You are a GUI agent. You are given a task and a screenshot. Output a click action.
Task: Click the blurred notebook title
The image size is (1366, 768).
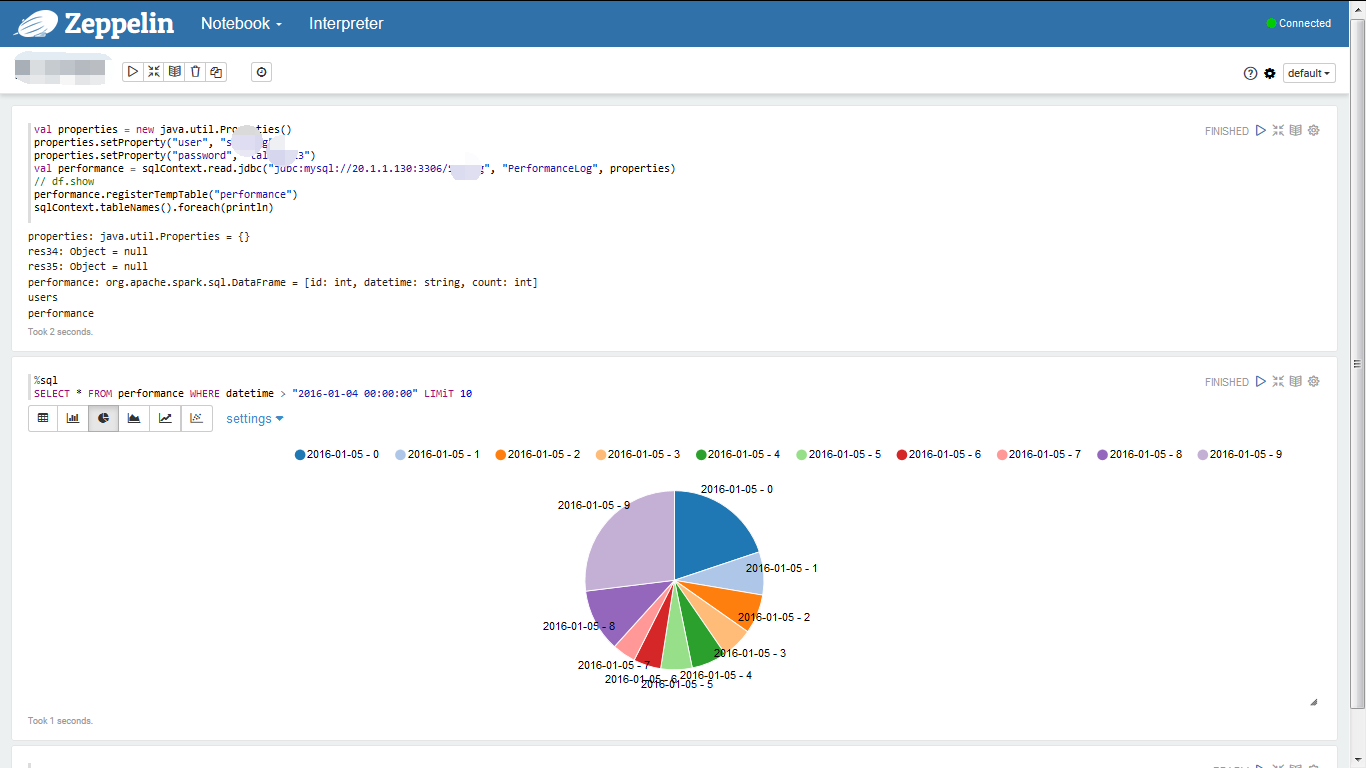point(60,69)
